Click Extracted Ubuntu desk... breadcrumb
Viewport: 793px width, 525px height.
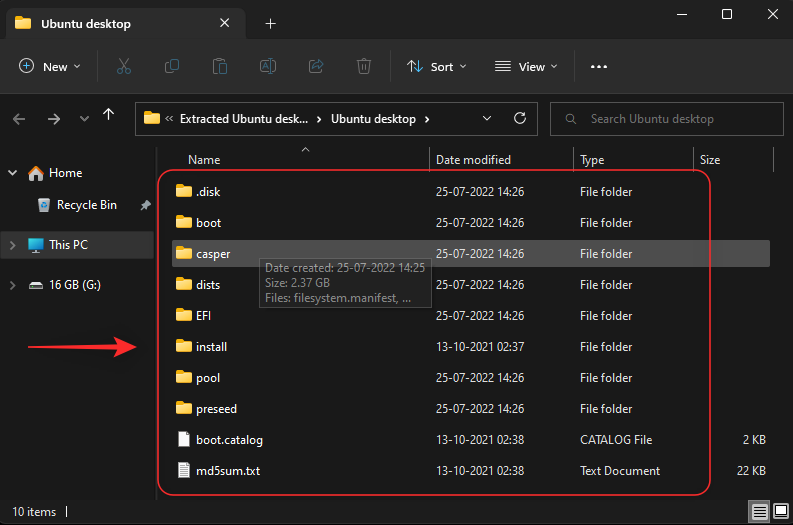click(x=244, y=119)
